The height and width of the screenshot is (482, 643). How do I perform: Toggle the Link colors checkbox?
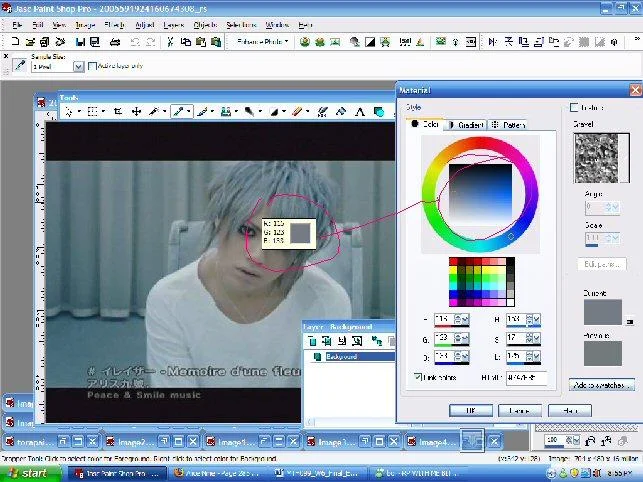click(x=418, y=377)
